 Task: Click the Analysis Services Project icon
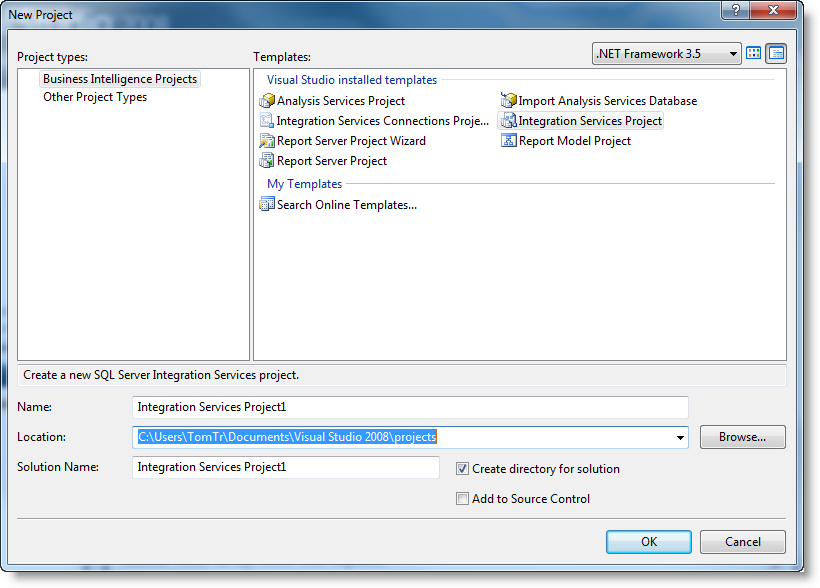pos(267,100)
